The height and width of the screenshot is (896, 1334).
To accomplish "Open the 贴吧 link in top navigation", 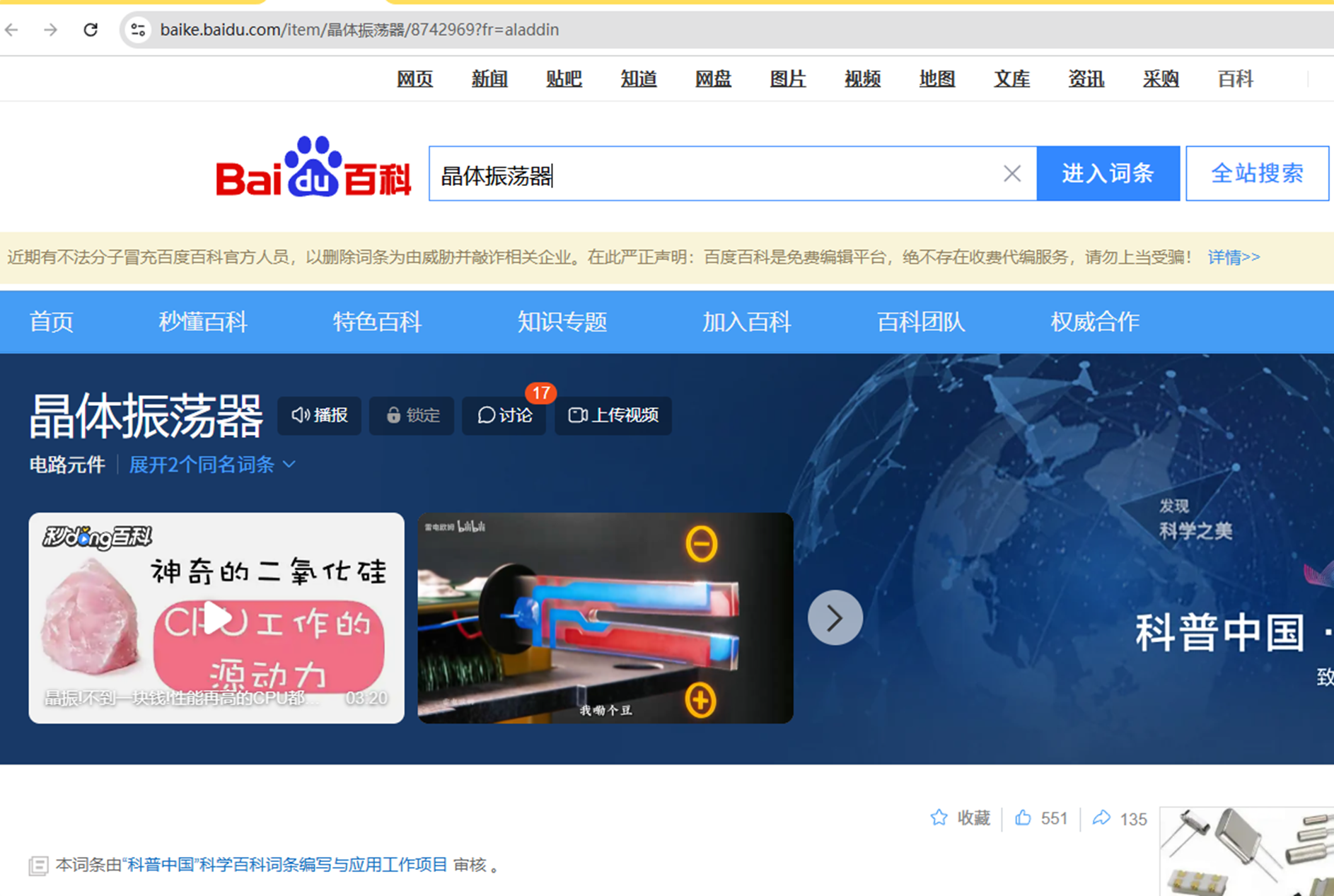I will click(x=564, y=79).
